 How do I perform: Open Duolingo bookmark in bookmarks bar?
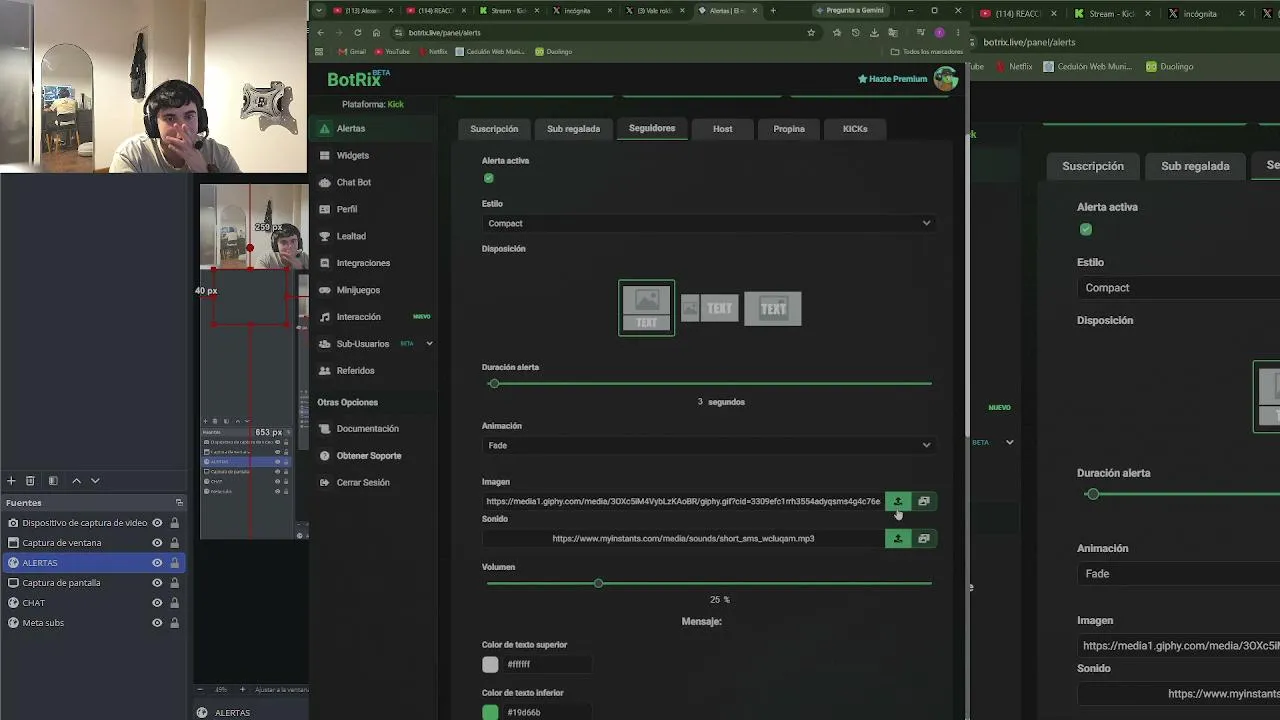coord(554,51)
